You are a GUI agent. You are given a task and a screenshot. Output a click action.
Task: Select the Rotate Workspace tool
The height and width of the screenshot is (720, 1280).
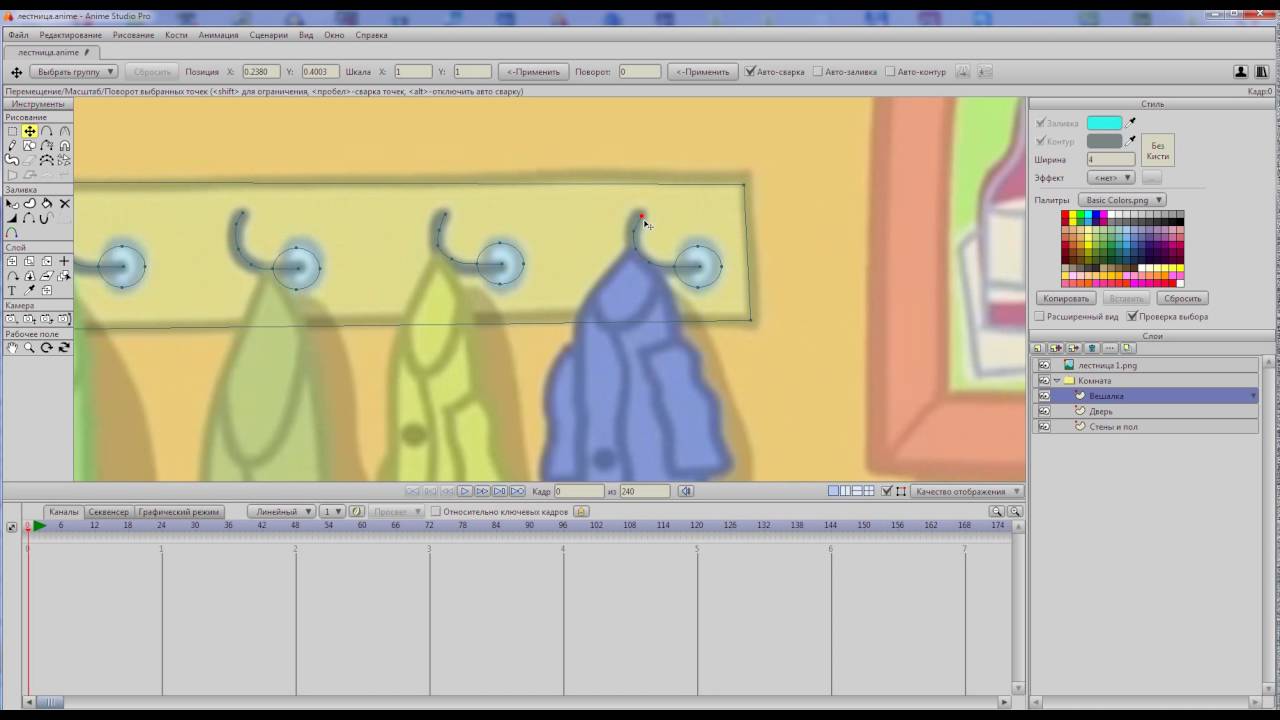click(47, 347)
